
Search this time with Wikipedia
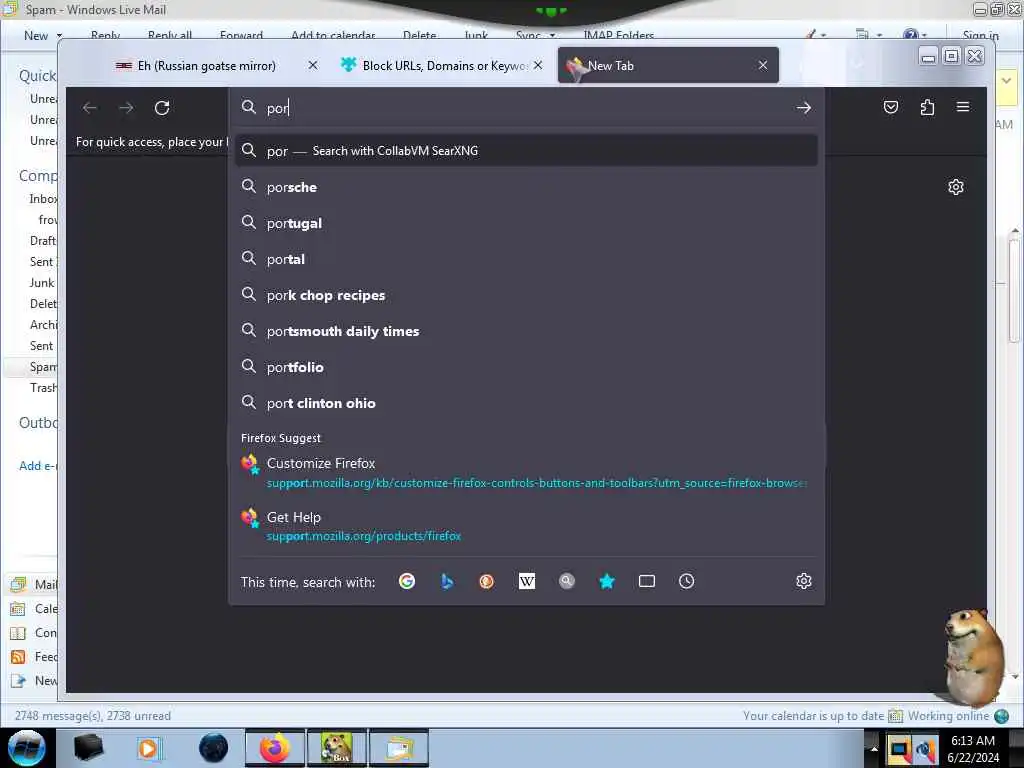526,581
